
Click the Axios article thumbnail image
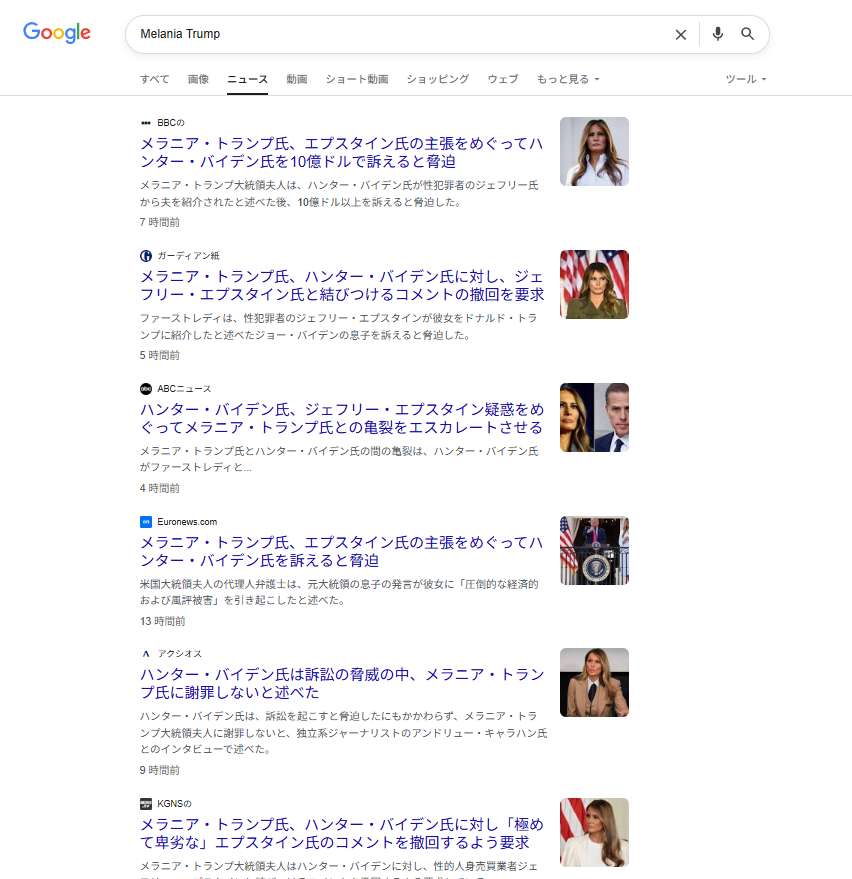[594, 682]
